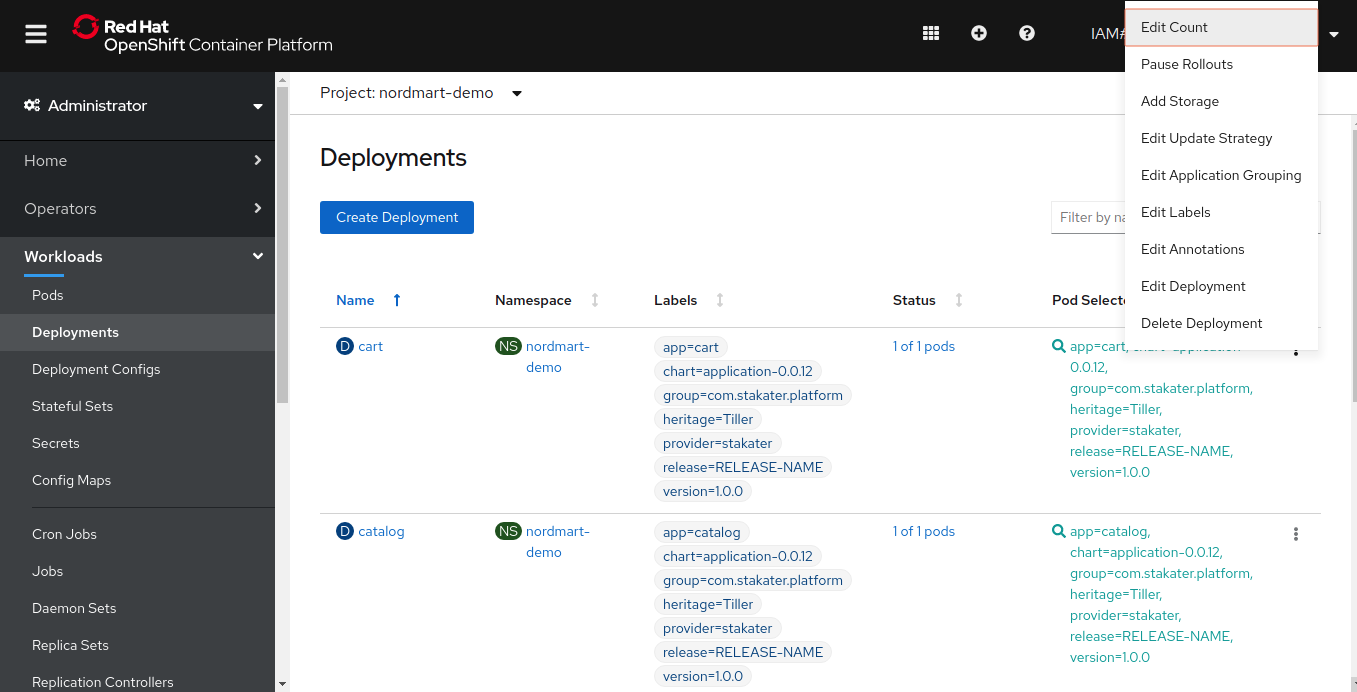Viewport: 1357px width, 692px height.
Task: Open Replica Sets in the sidebar
Action: coord(137,645)
